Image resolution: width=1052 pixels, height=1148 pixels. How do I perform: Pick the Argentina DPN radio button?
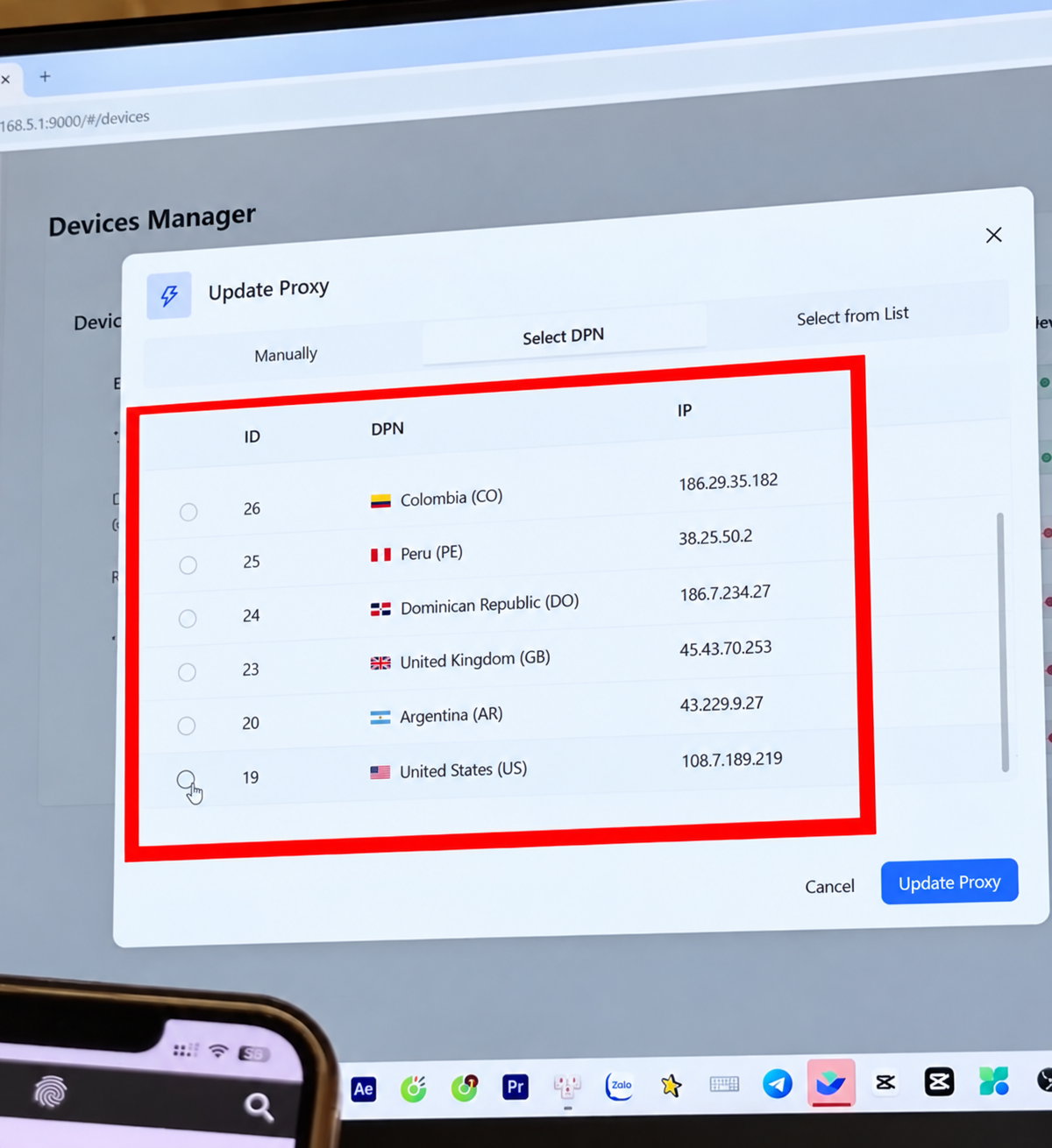pos(186,726)
